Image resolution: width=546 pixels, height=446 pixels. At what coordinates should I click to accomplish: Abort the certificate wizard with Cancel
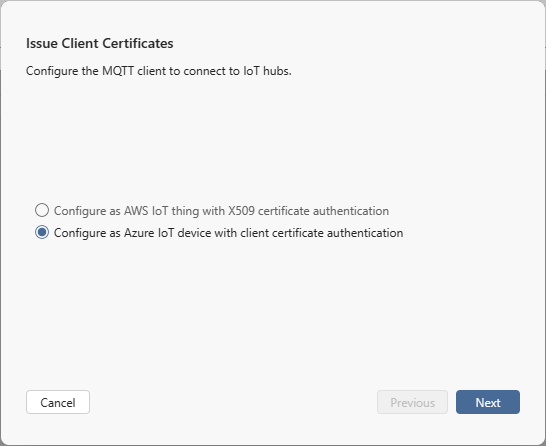58,402
